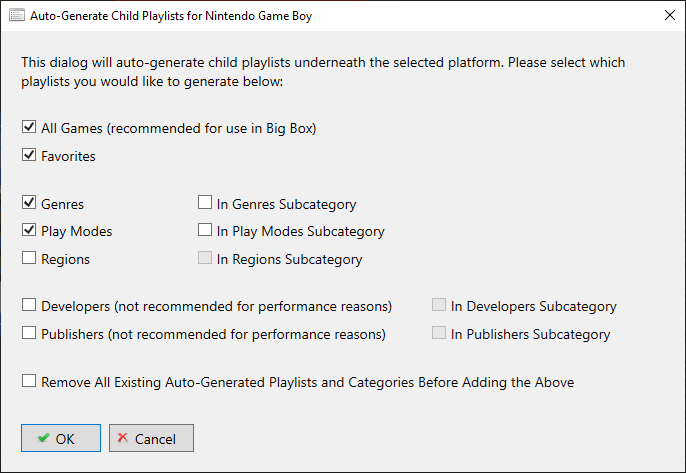Click the dialog title bar text
The width and height of the screenshot is (686, 473).
coord(171,16)
